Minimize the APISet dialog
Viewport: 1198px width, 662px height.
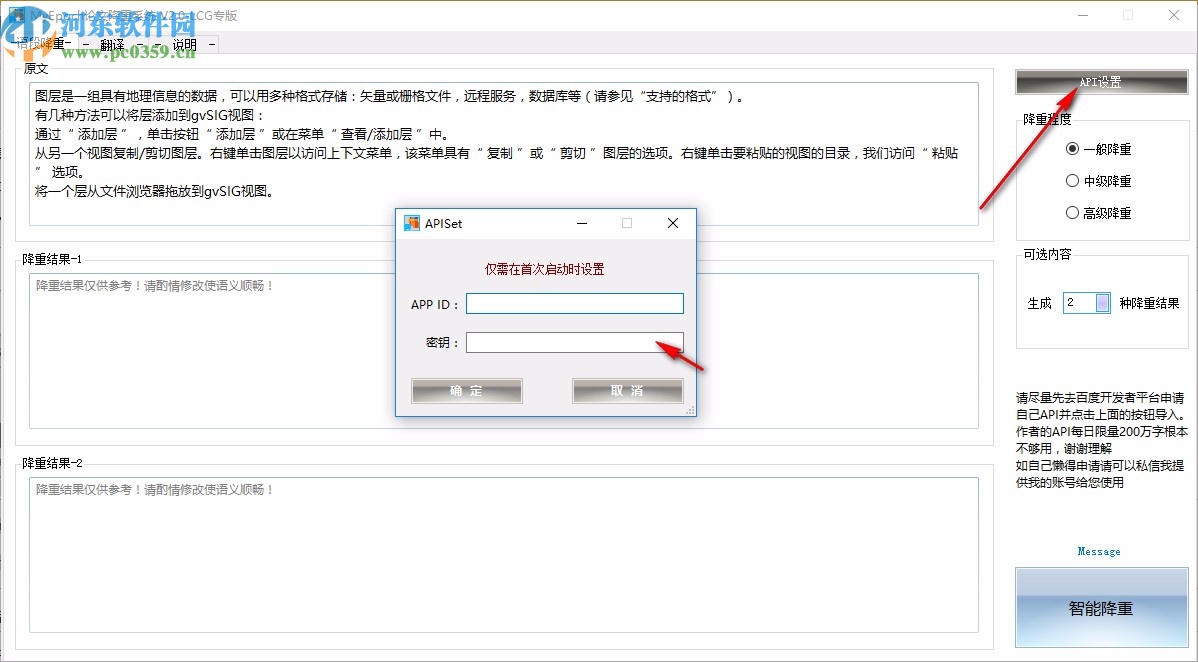pyautogui.click(x=581, y=223)
